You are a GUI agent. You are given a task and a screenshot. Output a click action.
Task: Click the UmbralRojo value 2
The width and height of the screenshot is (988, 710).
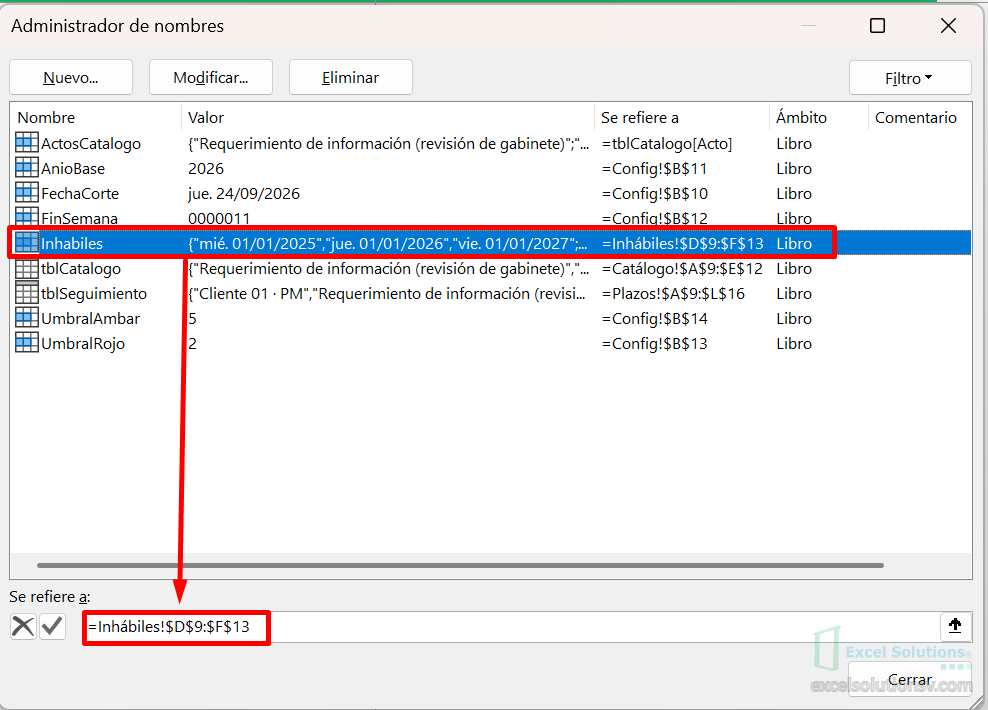point(192,344)
